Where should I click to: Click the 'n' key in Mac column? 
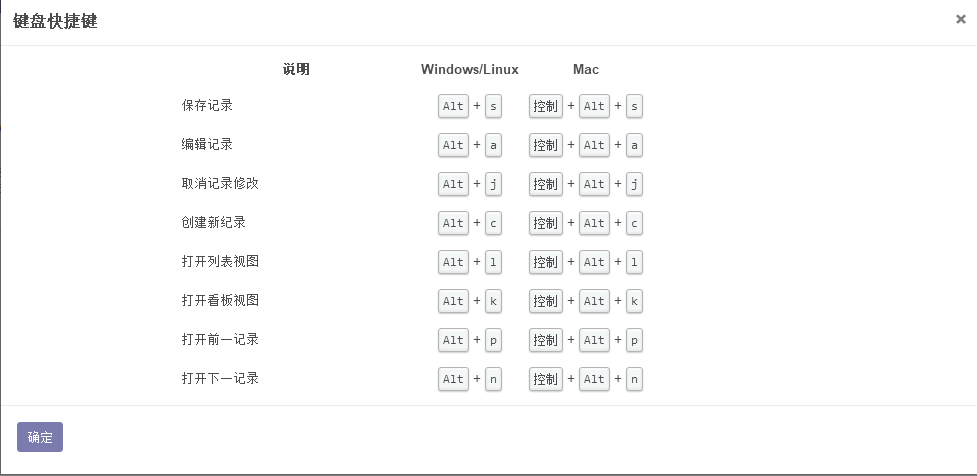pos(634,379)
